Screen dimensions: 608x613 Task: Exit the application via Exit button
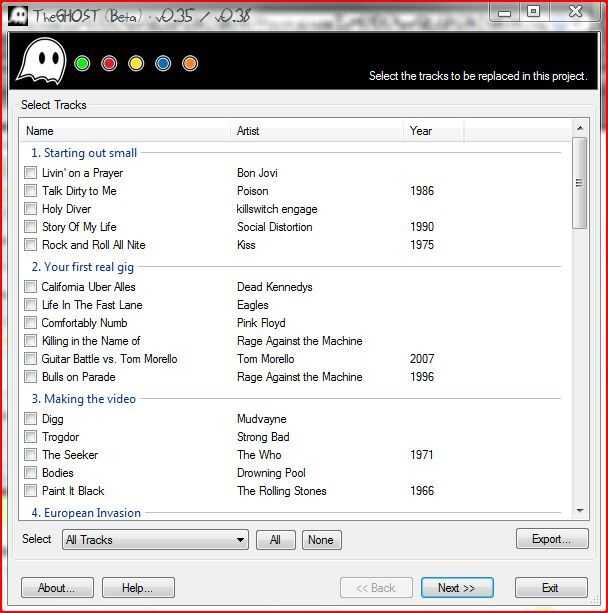click(x=551, y=588)
